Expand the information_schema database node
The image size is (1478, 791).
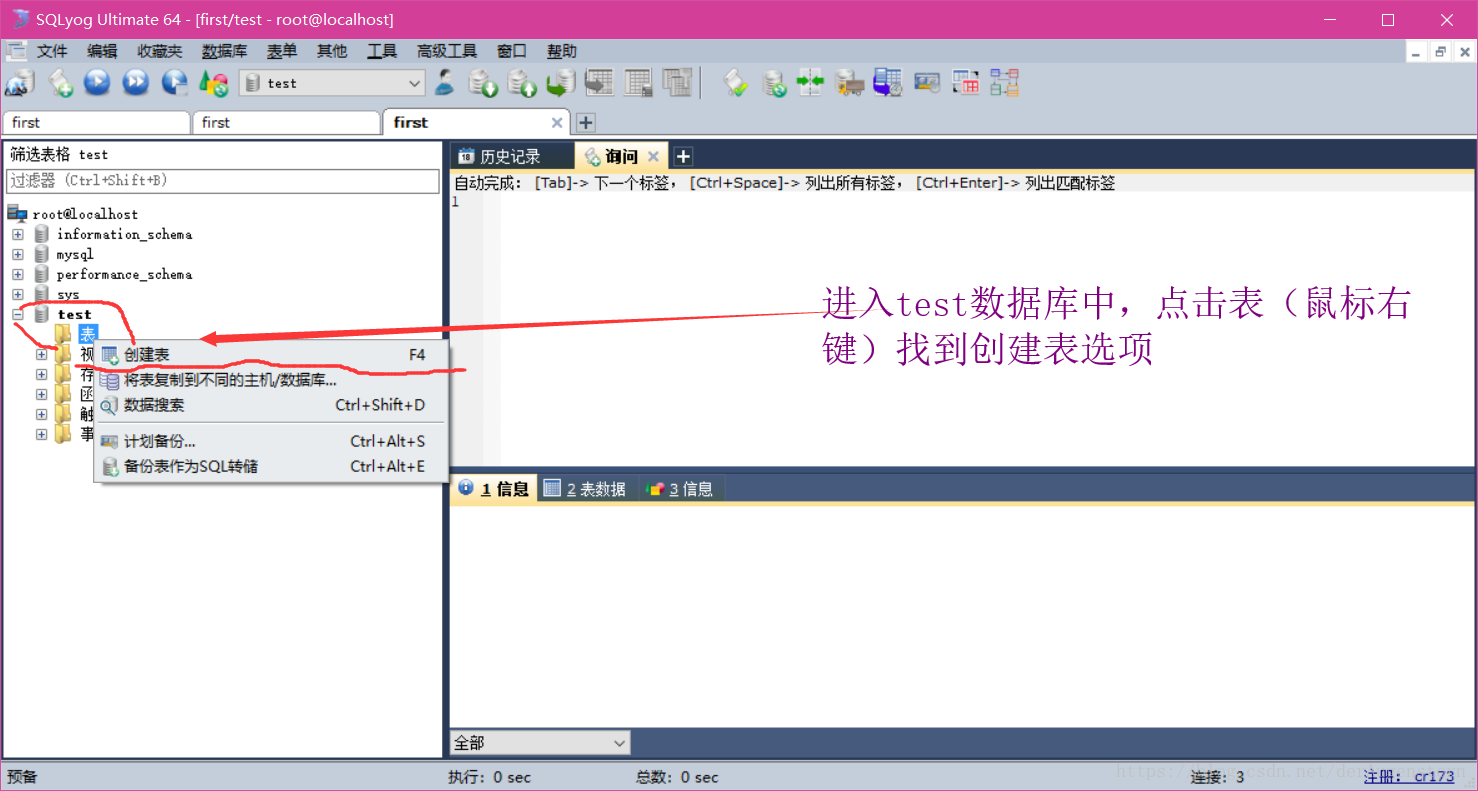[18, 234]
